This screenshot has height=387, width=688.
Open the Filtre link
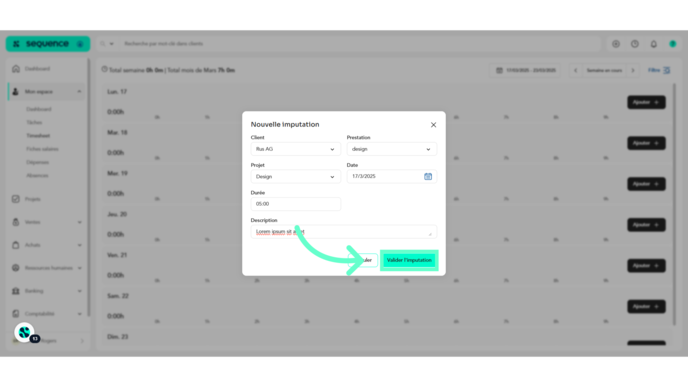tap(654, 70)
